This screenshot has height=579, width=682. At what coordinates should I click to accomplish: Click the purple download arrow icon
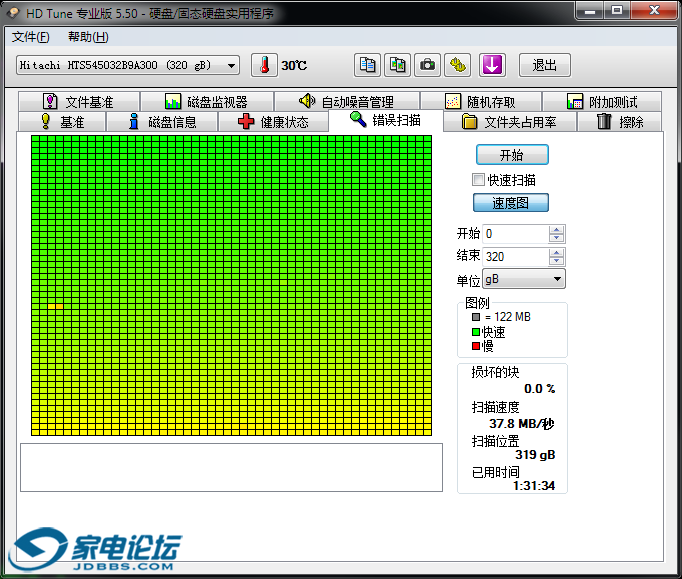tap(492, 65)
